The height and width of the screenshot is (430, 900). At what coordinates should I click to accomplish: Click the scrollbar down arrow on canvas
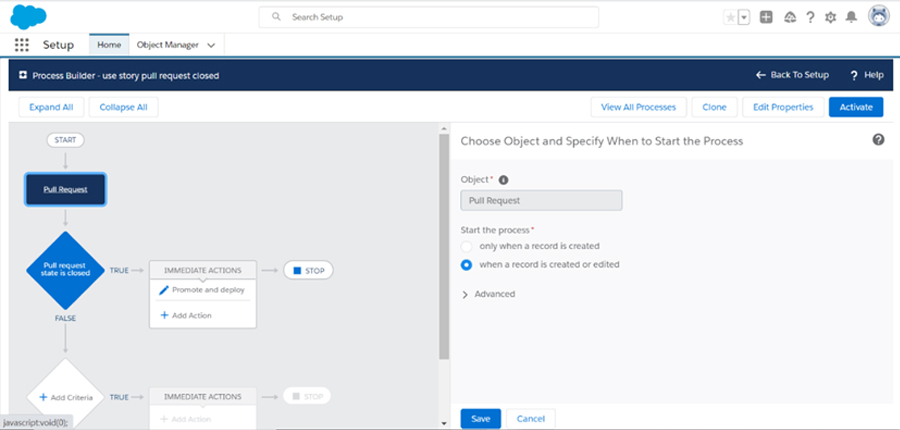[444, 424]
